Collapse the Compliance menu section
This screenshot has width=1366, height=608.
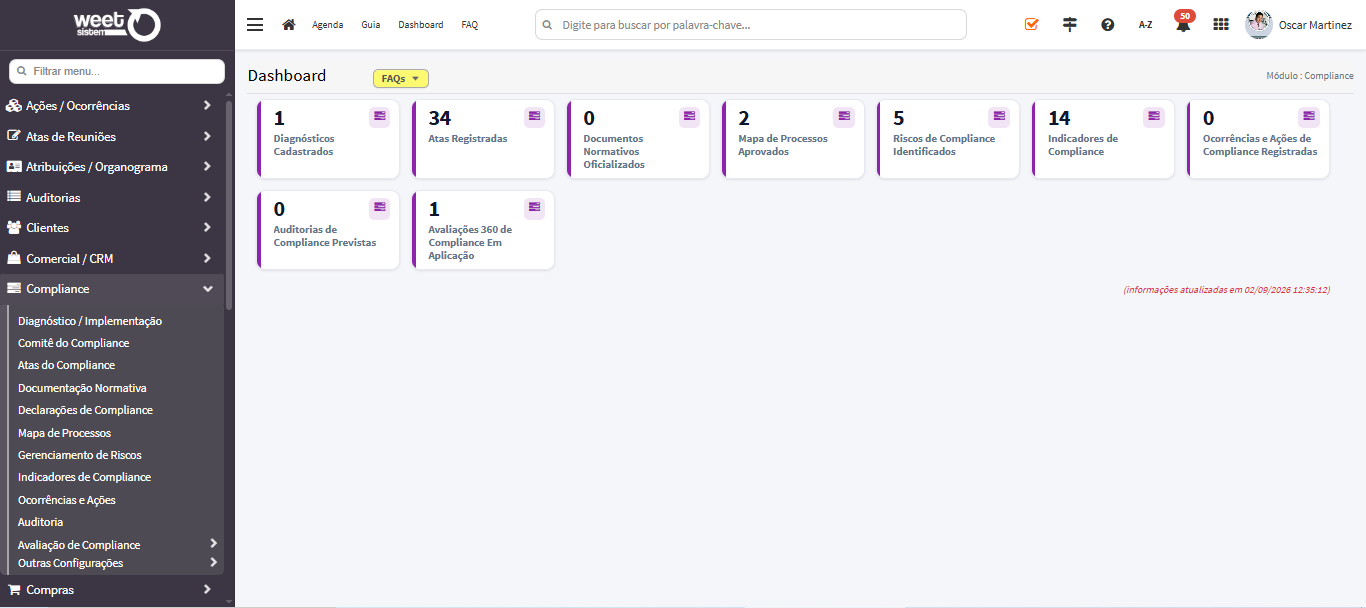(x=112, y=289)
